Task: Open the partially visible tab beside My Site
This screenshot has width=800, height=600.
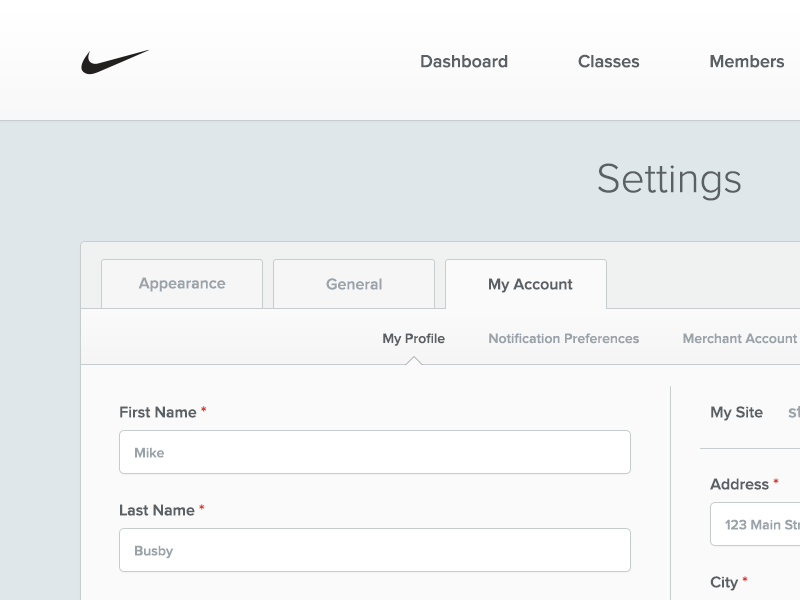Action: [x=793, y=412]
